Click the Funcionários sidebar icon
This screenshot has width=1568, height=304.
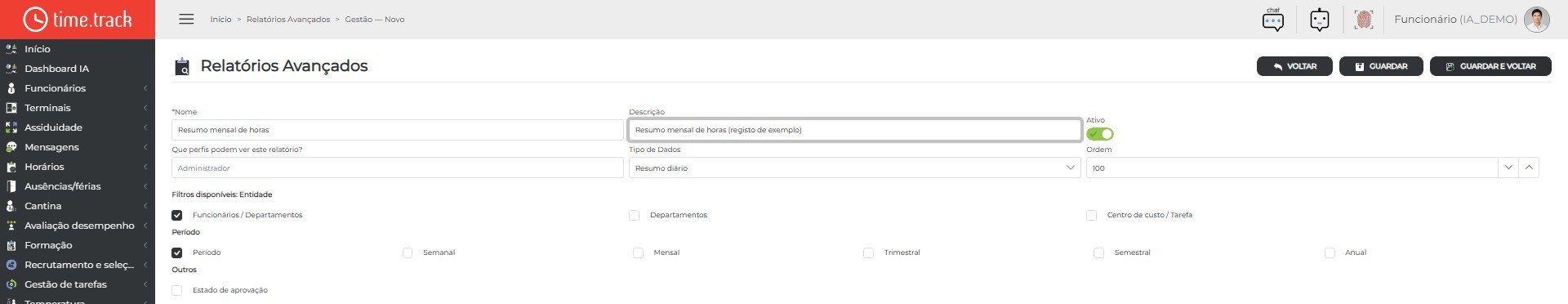[x=11, y=88]
